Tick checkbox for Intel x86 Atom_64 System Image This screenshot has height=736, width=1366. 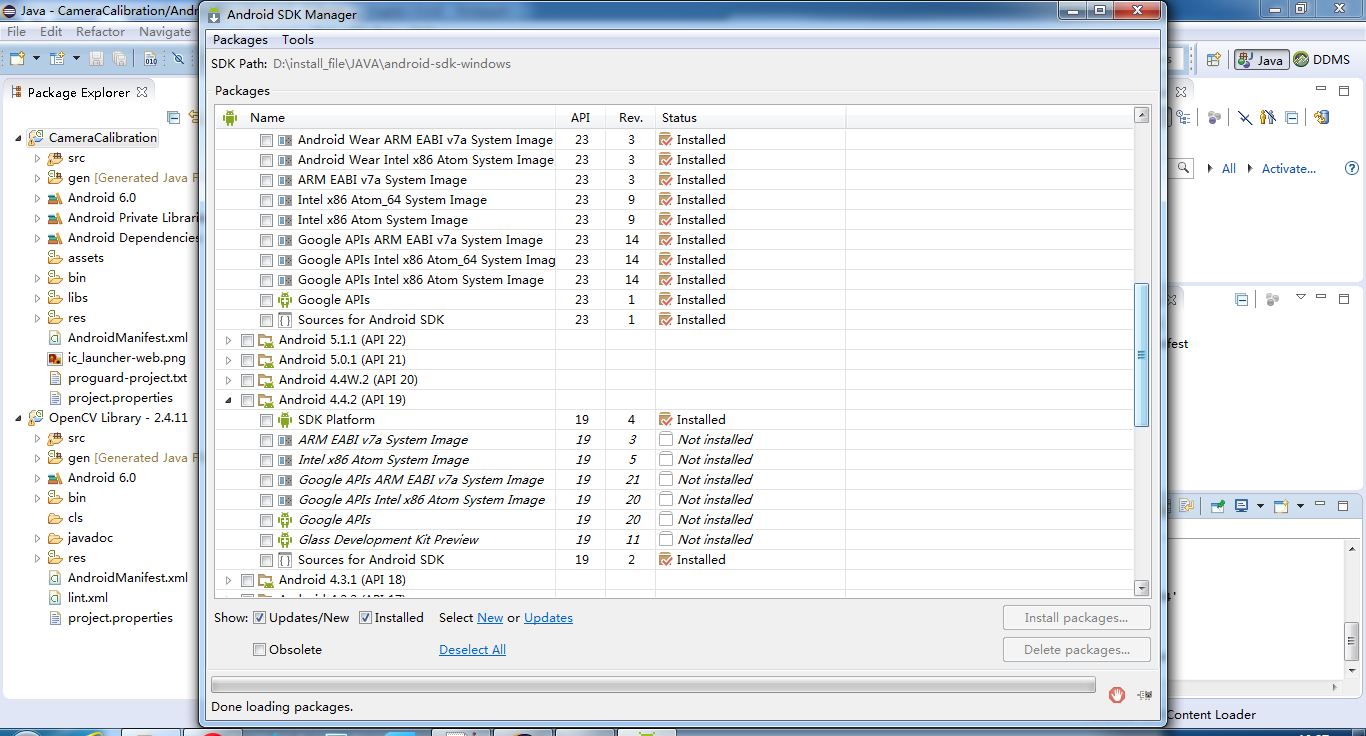266,200
